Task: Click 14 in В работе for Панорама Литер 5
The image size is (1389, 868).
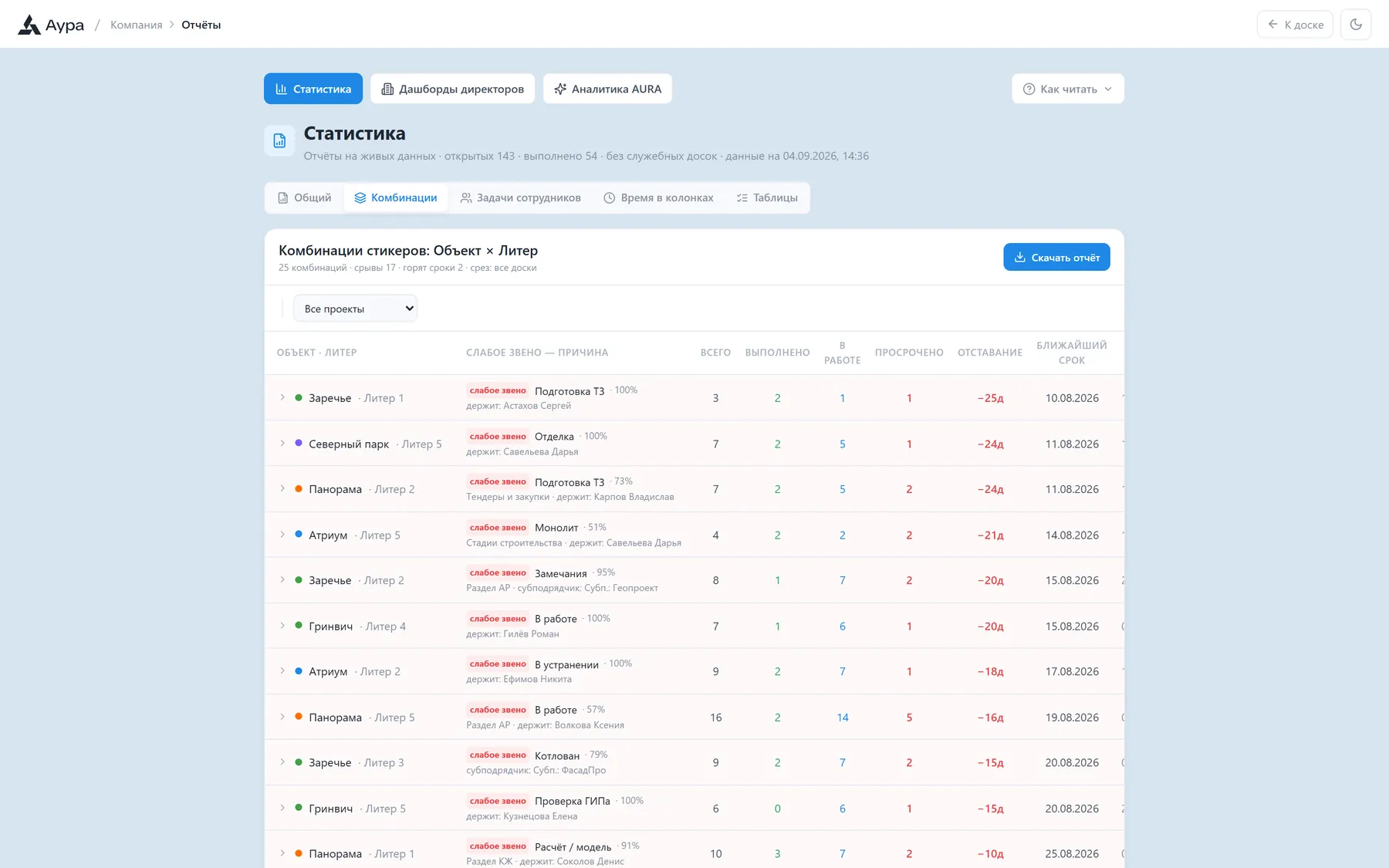Action: click(x=843, y=718)
